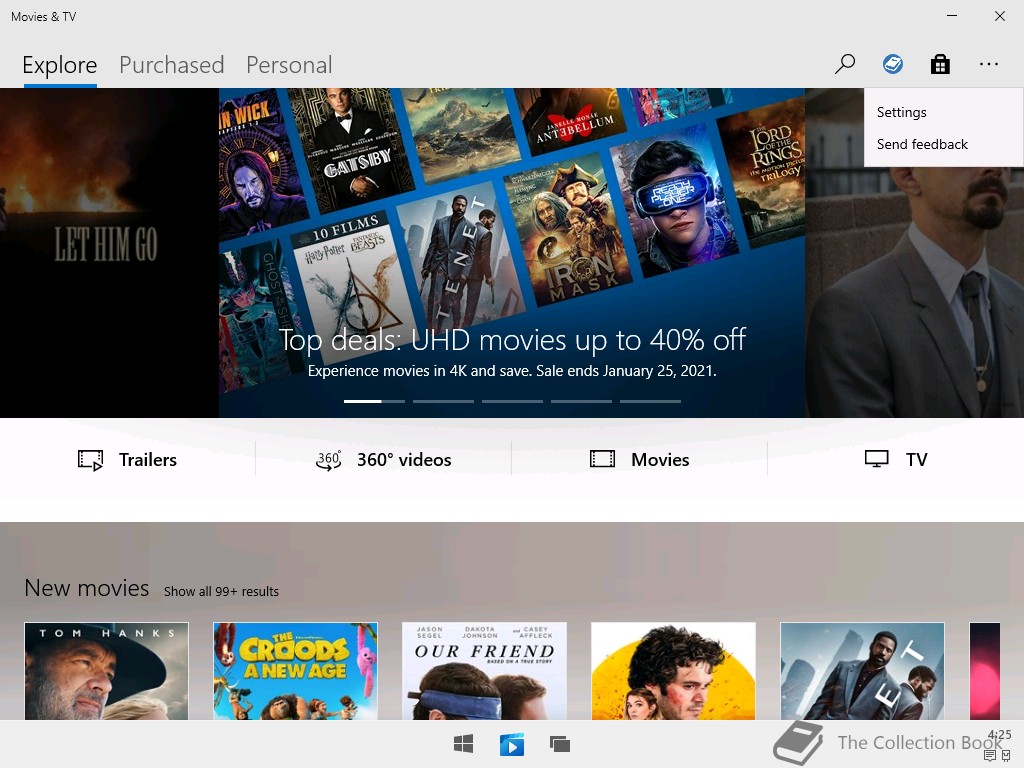Click the three-dot more options button
Image resolution: width=1024 pixels, height=768 pixels.
click(989, 64)
